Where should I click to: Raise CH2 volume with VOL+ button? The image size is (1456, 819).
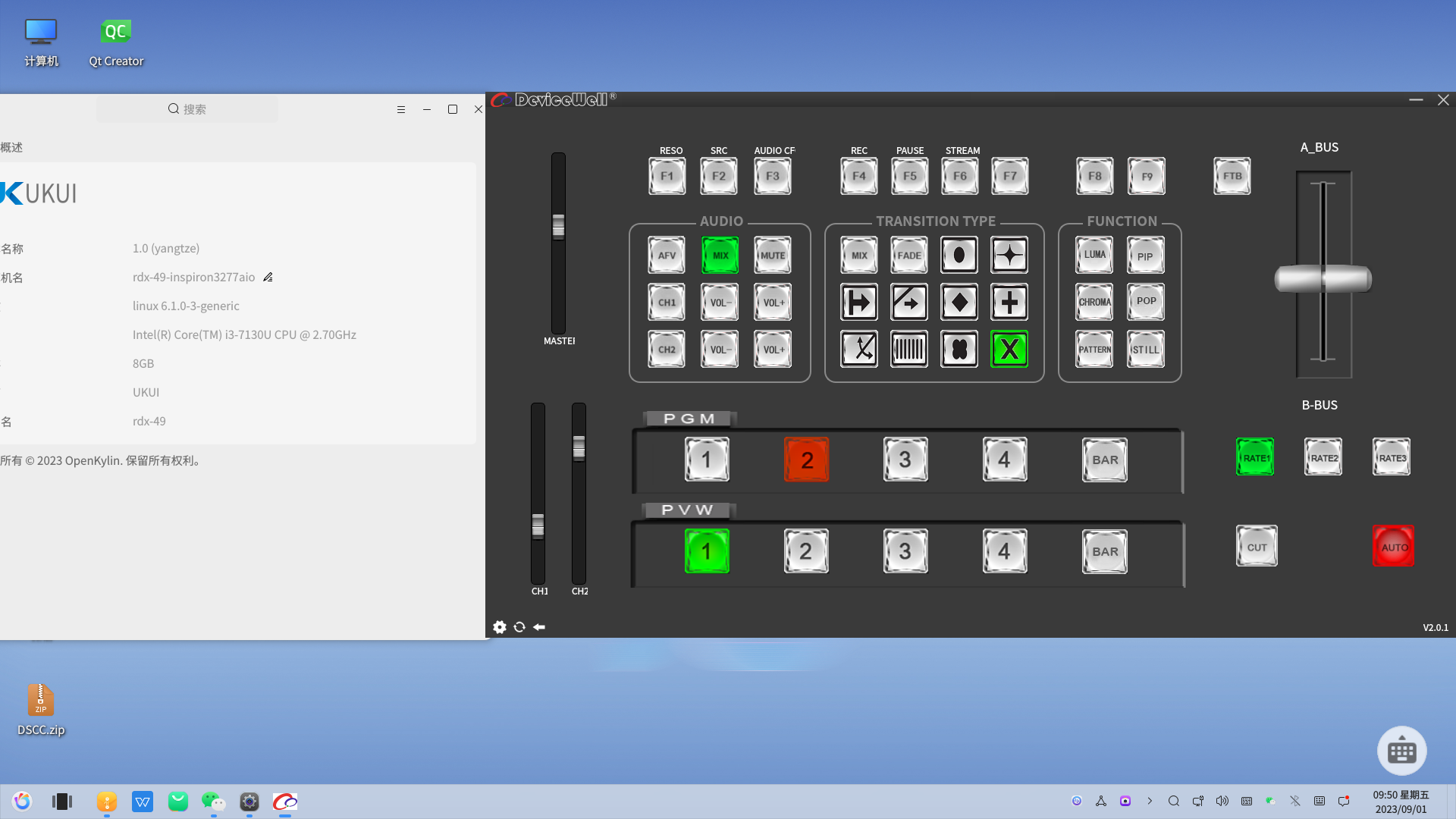click(x=773, y=350)
